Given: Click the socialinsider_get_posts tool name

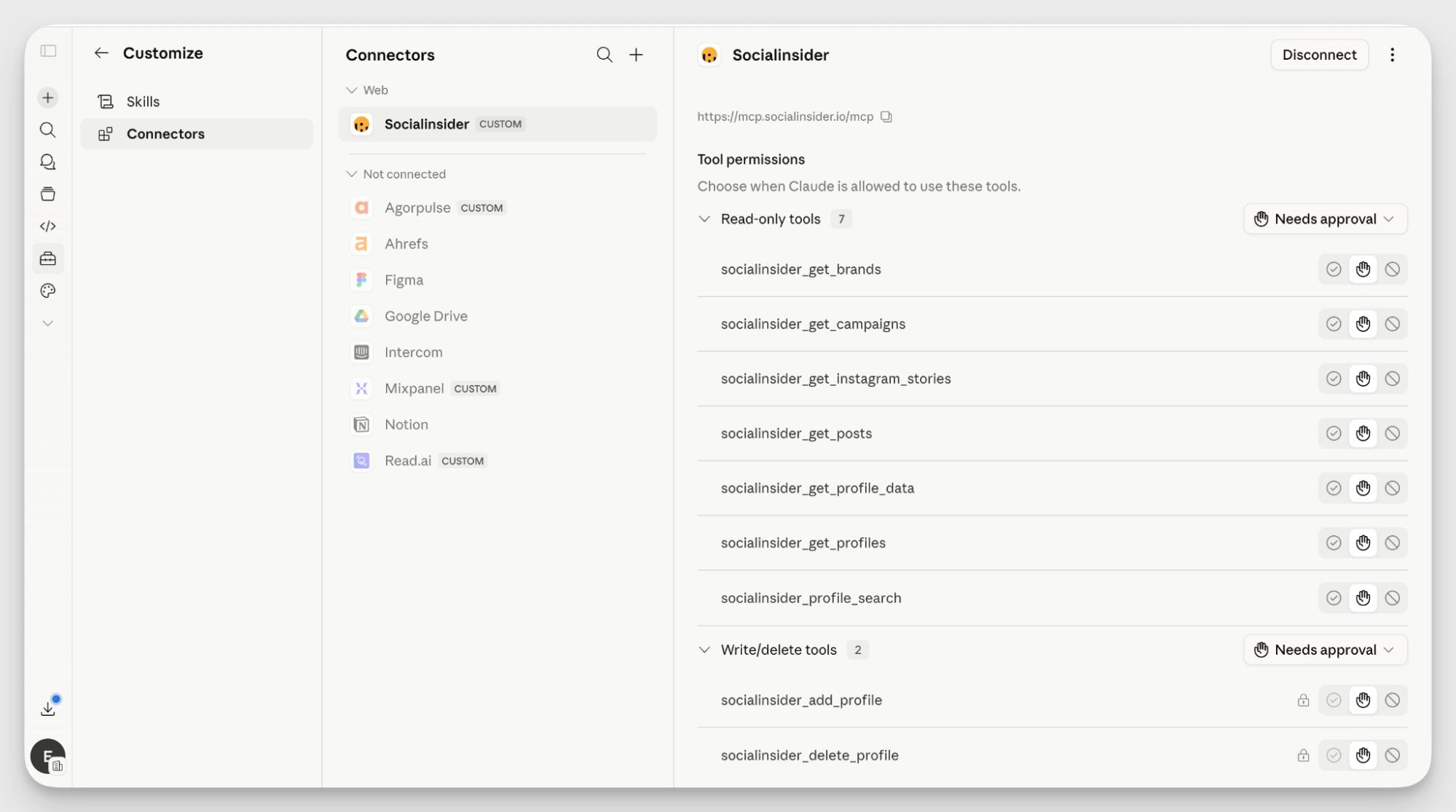Looking at the screenshot, I should coord(796,433).
